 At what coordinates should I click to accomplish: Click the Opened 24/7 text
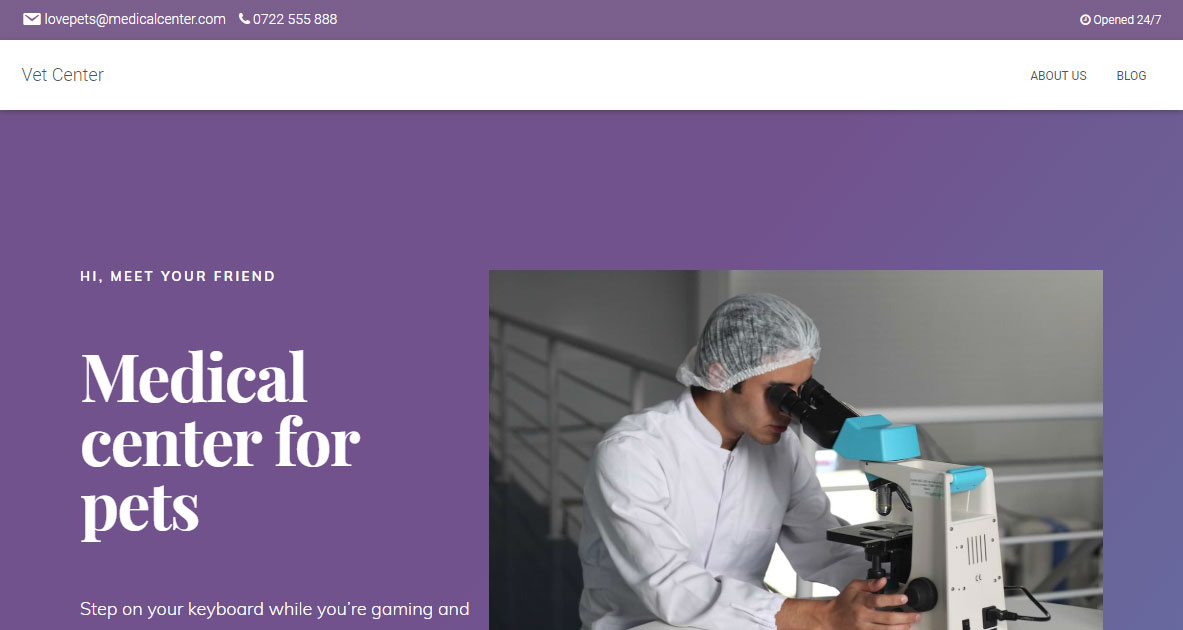(x=1127, y=20)
